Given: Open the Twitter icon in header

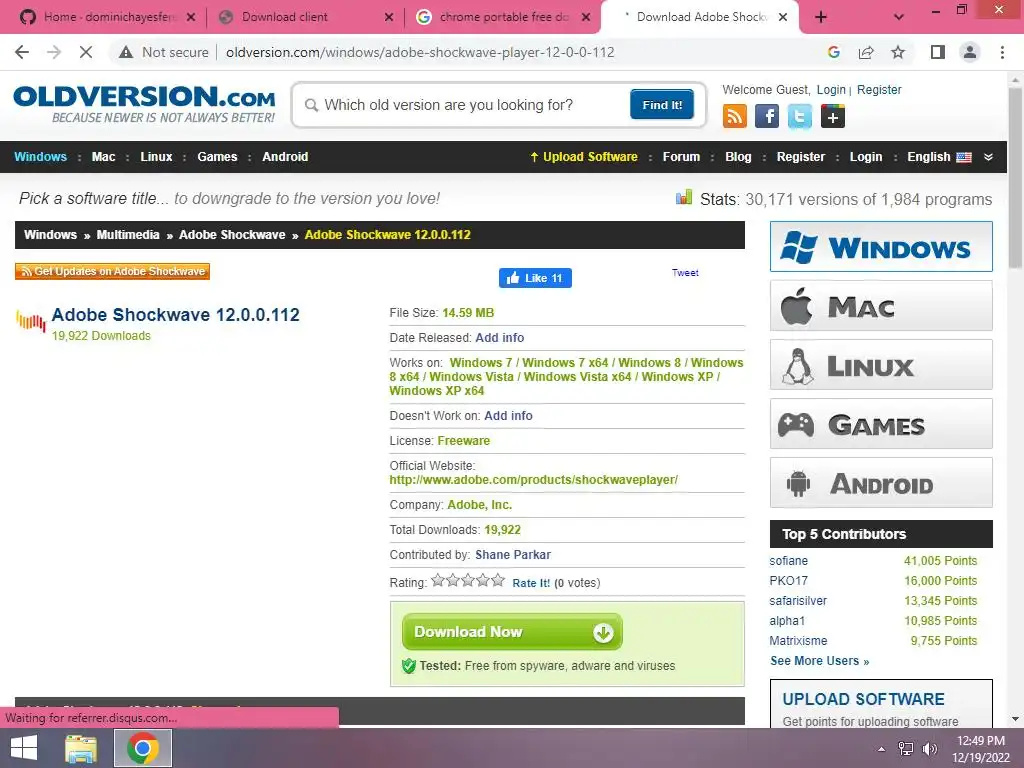Looking at the screenshot, I should point(799,117).
